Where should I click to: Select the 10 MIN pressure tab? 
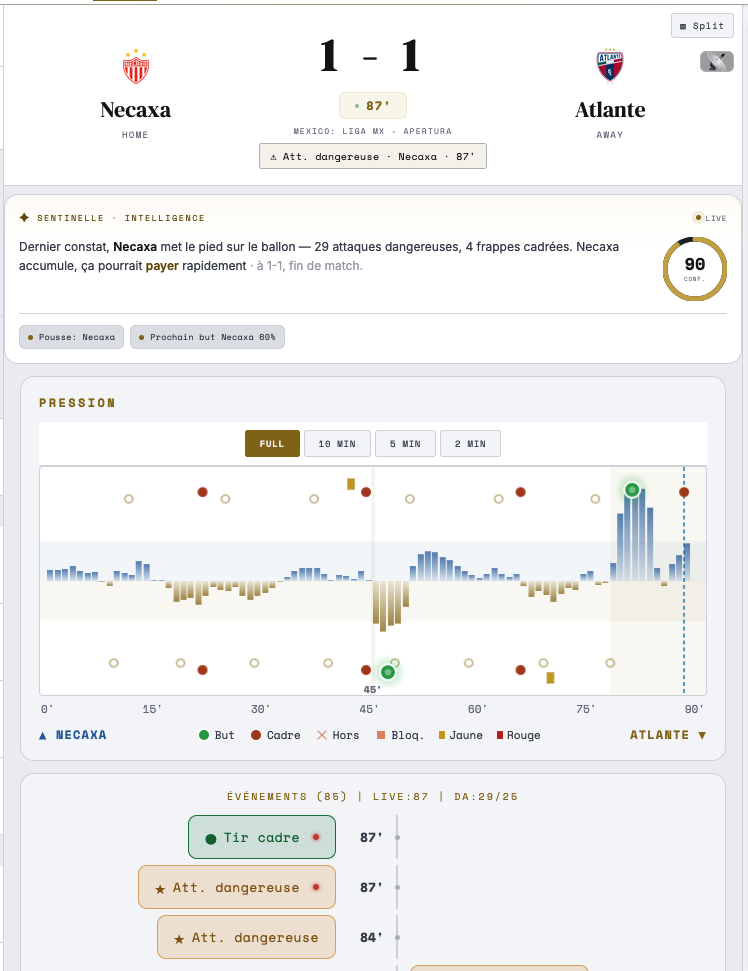pos(337,443)
